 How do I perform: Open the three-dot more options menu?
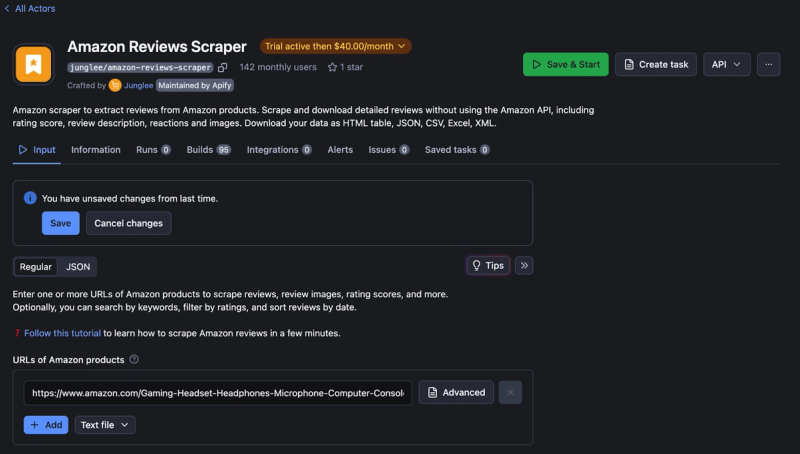tap(768, 64)
